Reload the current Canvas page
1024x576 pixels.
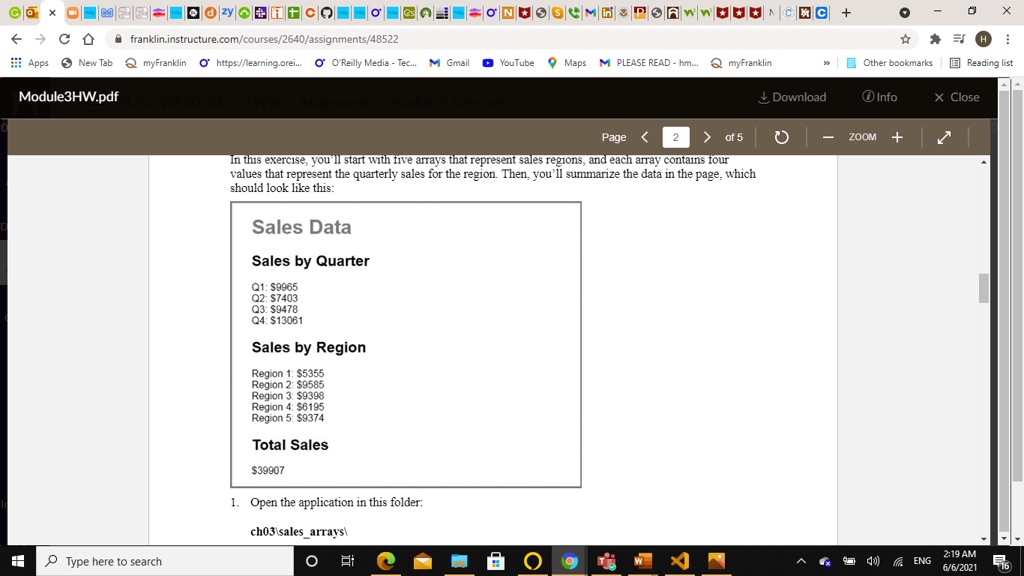pyautogui.click(x=62, y=38)
